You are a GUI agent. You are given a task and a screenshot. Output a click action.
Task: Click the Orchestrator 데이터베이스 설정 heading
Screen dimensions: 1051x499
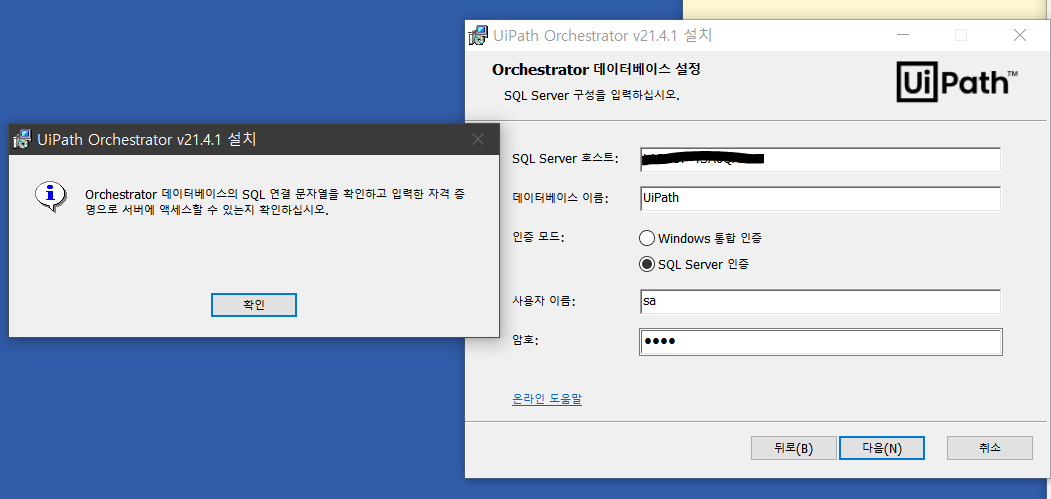click(x=597, y=70)
